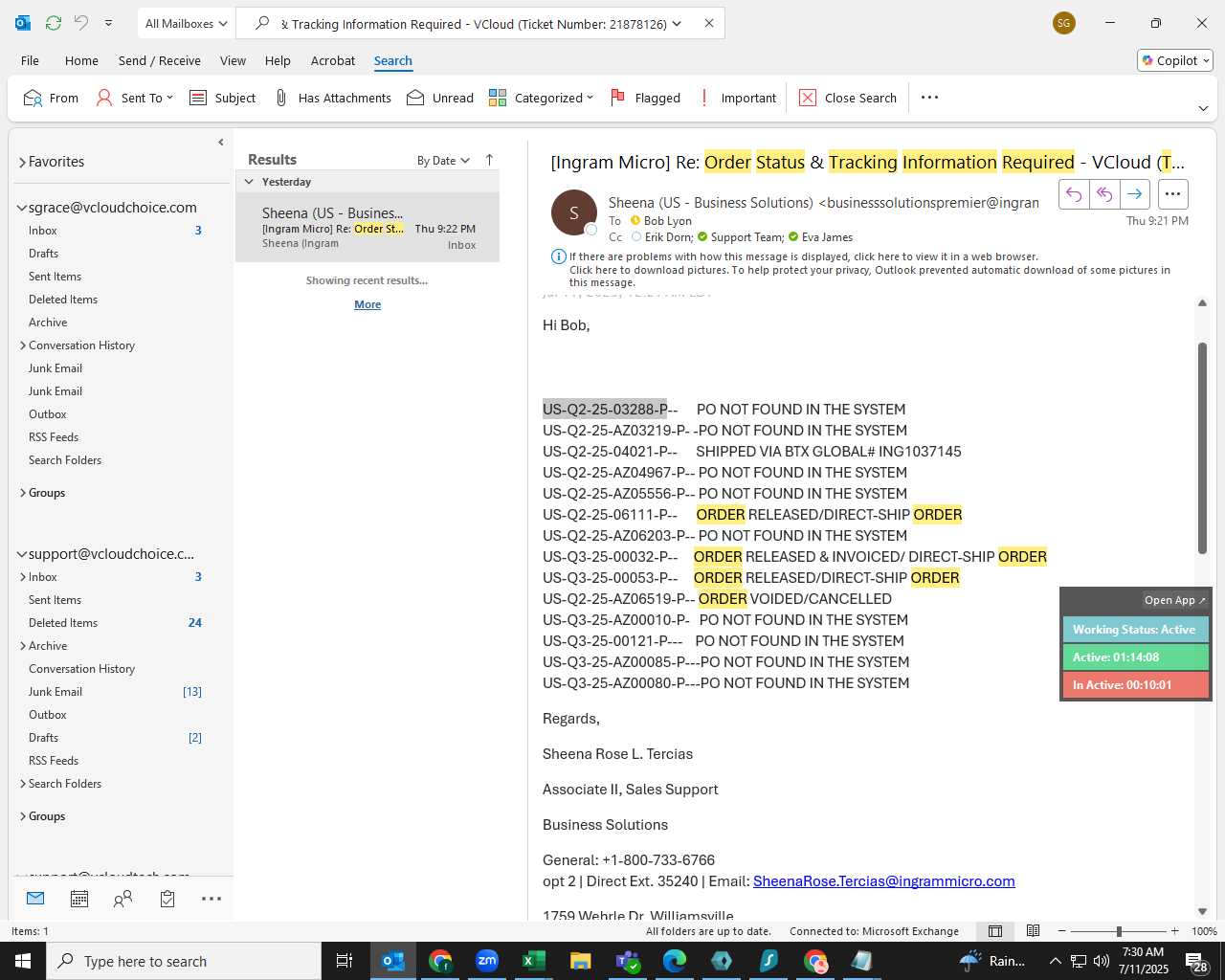Toggle the Important filter
The width and height of the screenshot is (1225, 980).
click(737, 98)
